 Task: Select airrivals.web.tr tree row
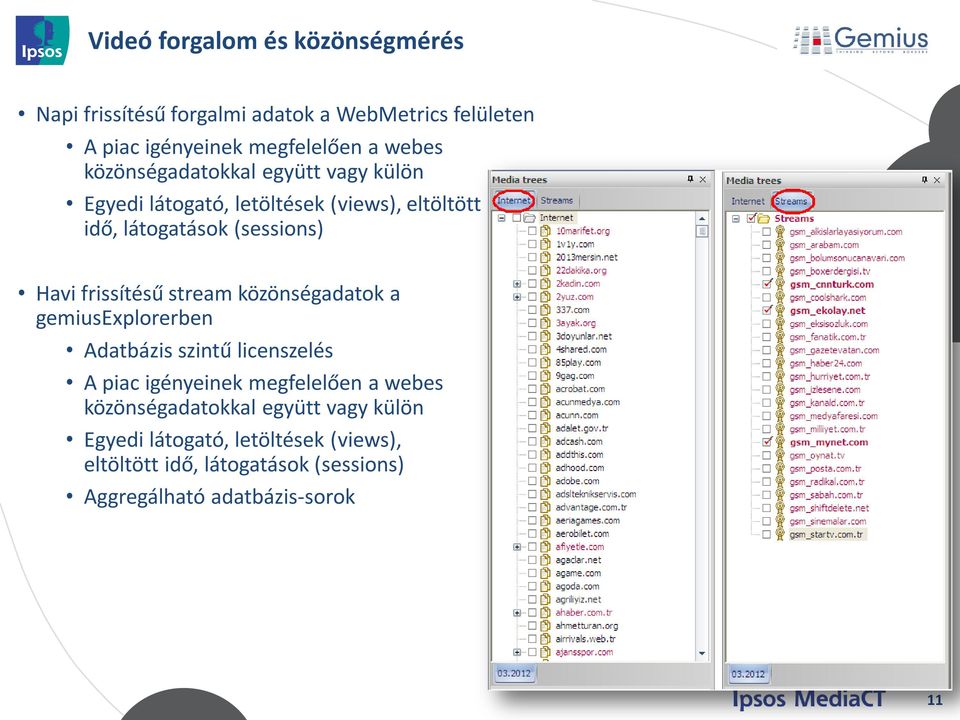585,639
